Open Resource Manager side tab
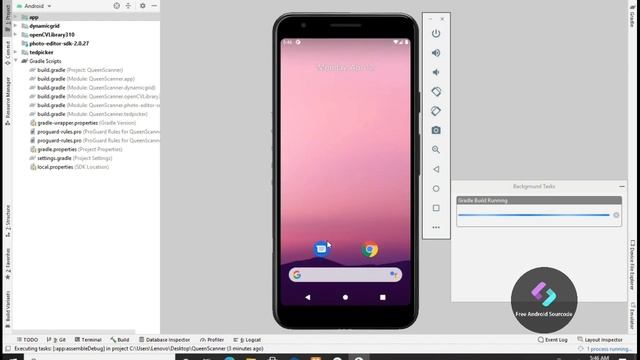Viewport: 640px width, 360px height. point(8,101)
